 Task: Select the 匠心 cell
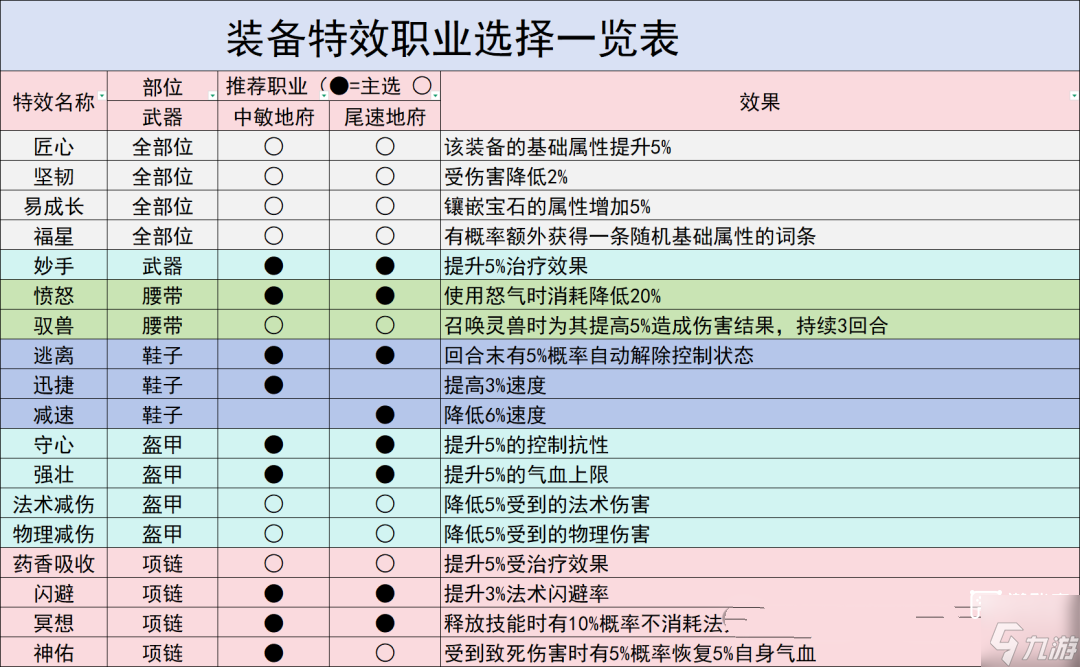coord(54,147)
